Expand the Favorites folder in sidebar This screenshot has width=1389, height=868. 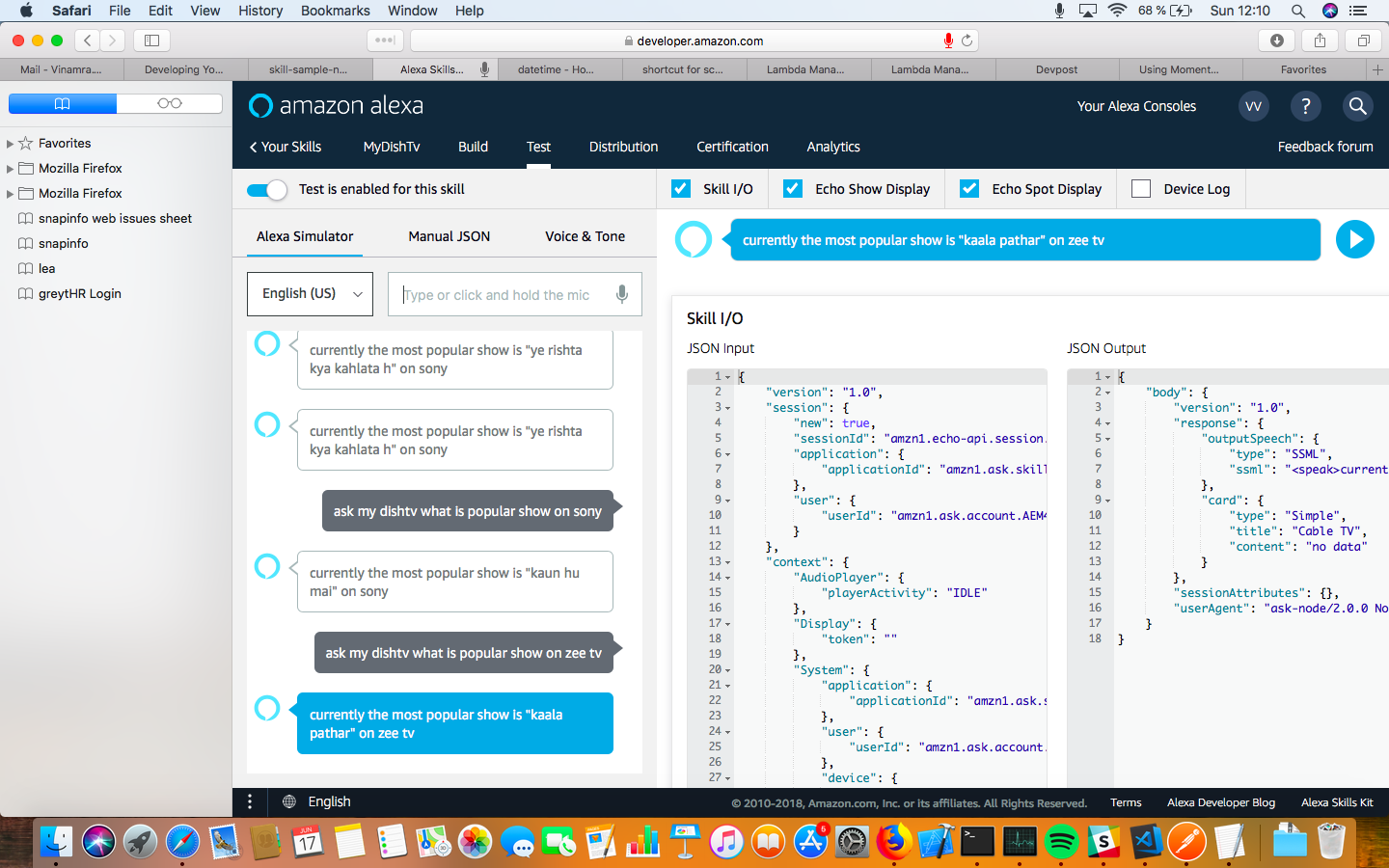click(x=11, y=143)
